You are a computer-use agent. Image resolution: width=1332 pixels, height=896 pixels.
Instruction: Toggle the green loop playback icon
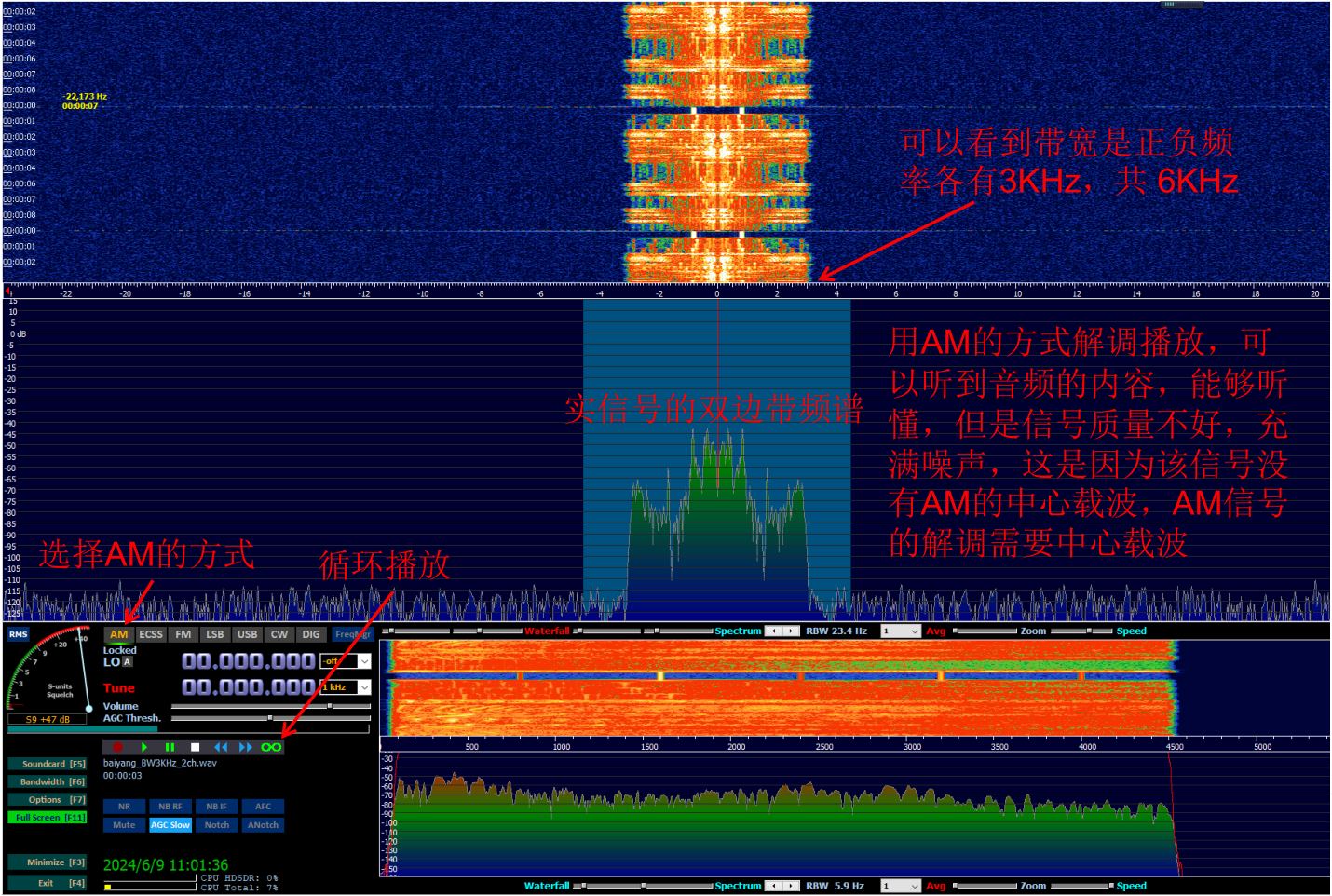(271, 747)
